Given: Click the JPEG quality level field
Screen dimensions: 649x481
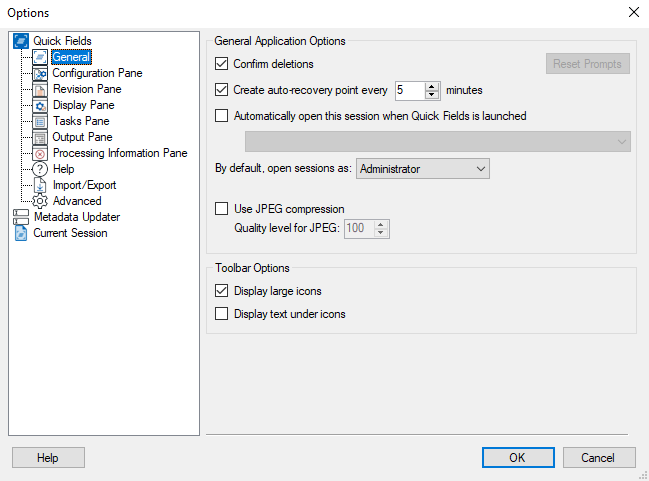Looking at the screenshot, I should coord(359,228).
